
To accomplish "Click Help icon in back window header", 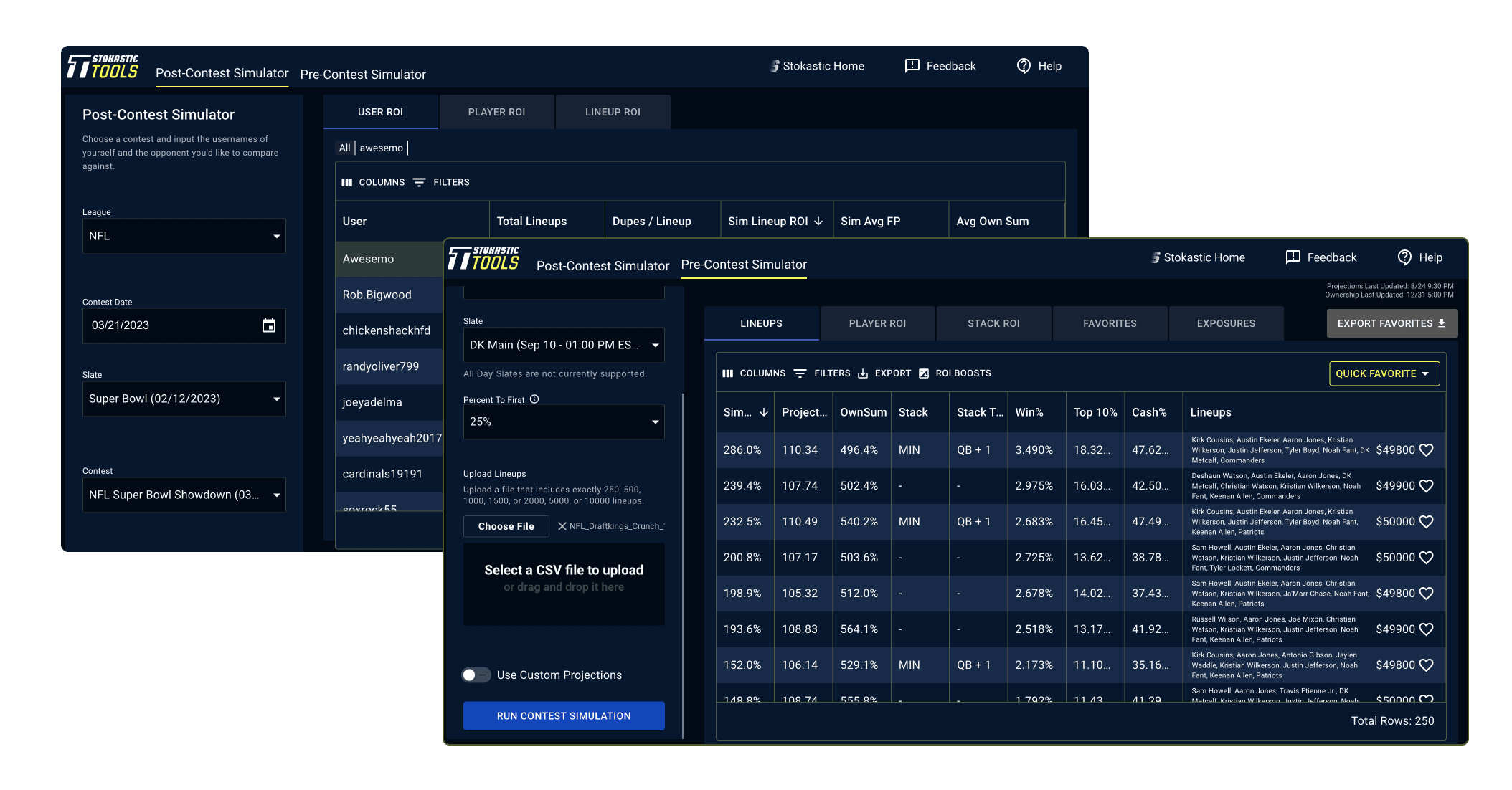I will (1024, 66).
